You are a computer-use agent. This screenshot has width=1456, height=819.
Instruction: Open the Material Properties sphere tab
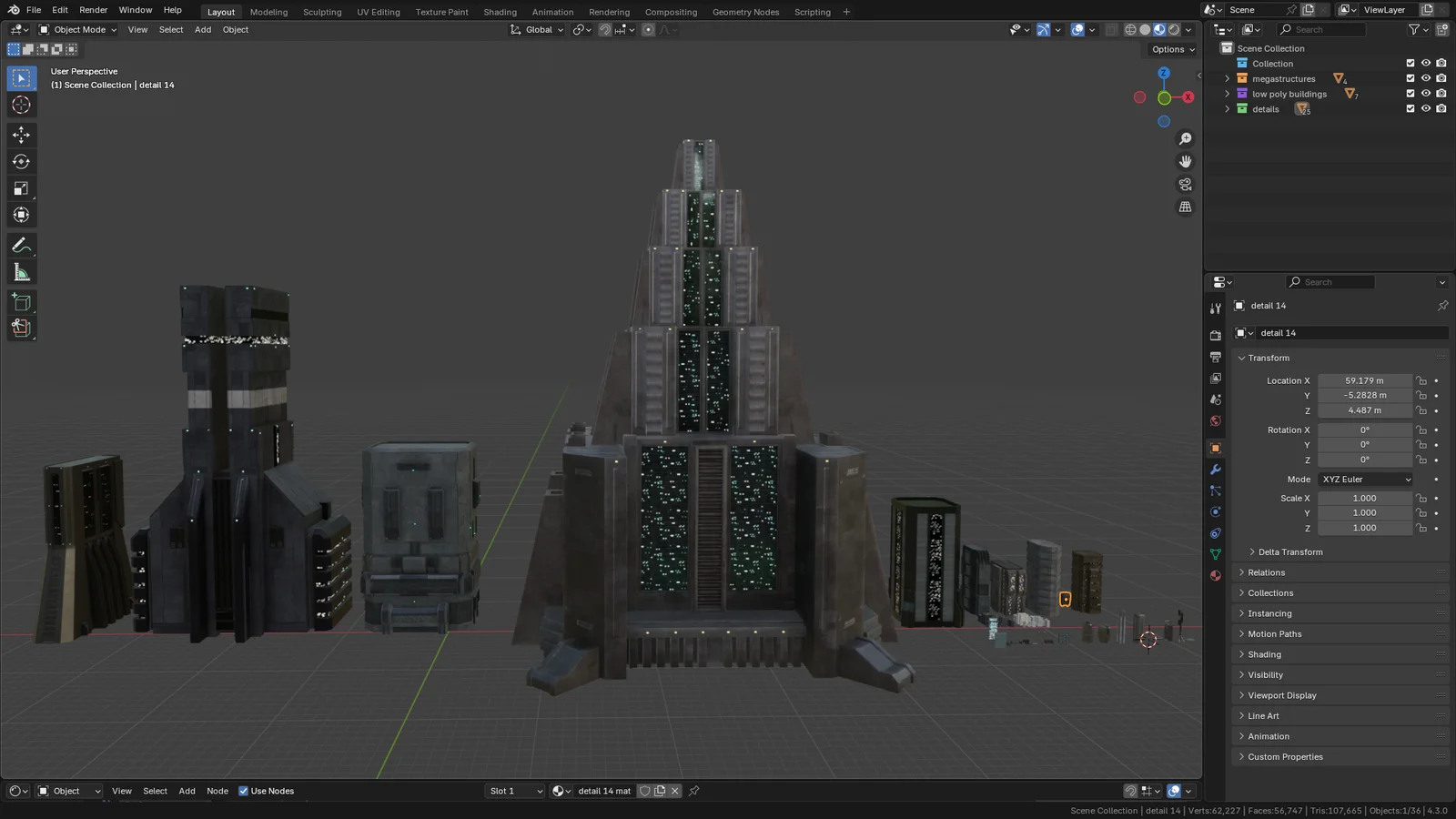[1216, 575]
